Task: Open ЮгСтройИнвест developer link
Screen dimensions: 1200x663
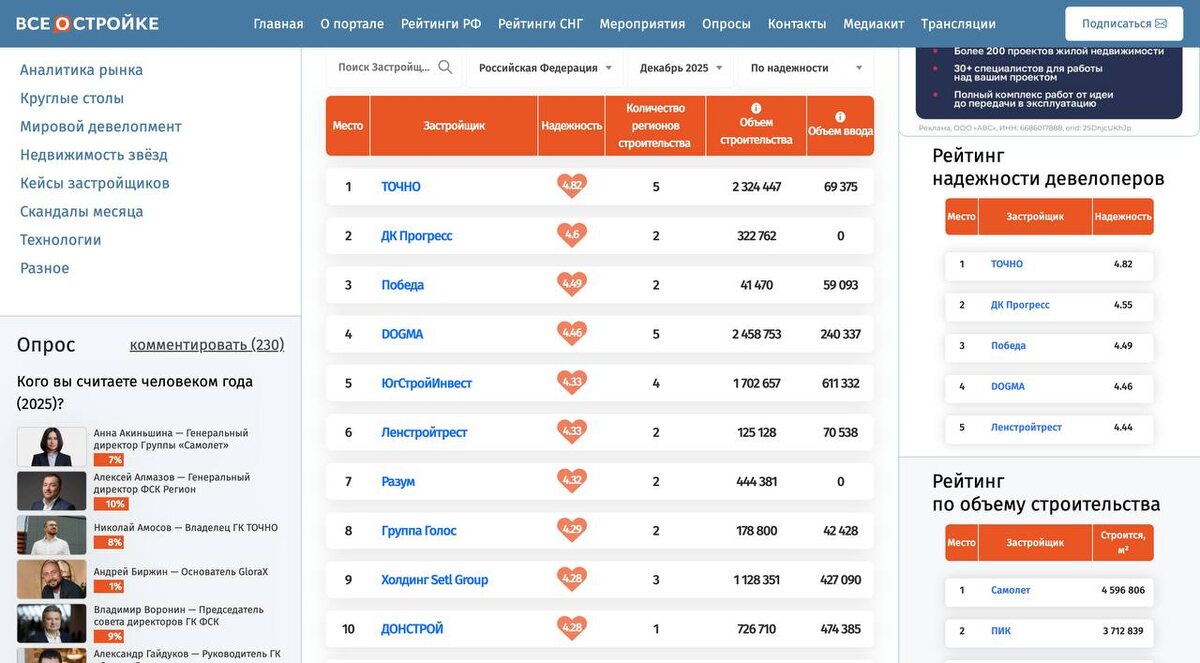Action: click(x=426, y=383)
